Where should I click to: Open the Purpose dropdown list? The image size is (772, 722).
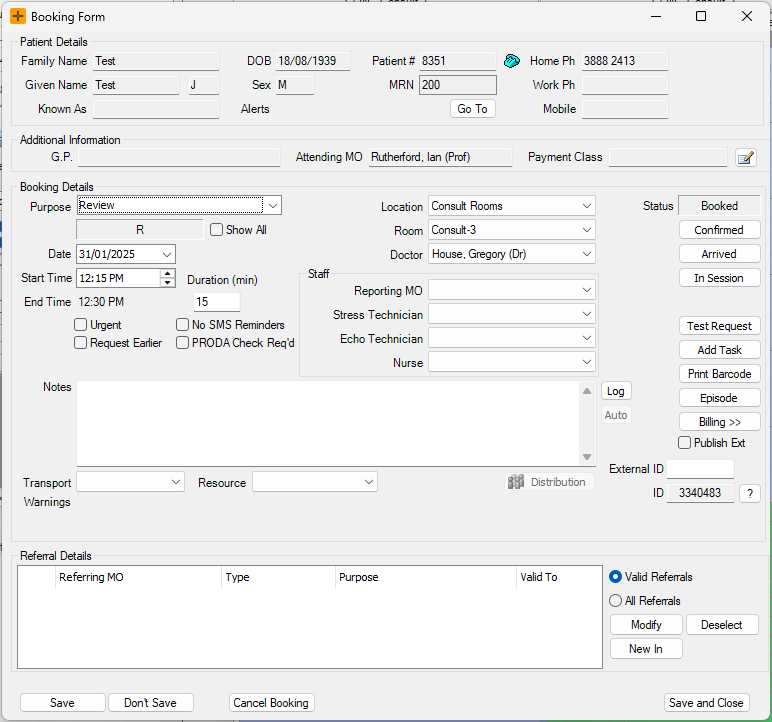(x=273, y=206)
